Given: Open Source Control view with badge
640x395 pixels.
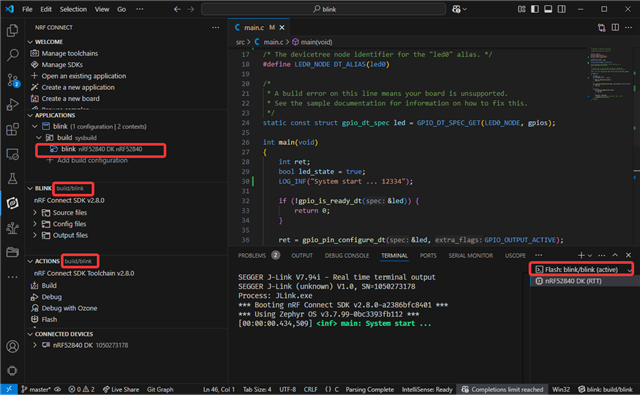Looking at the screenshot, I should [x=12, y=80].
